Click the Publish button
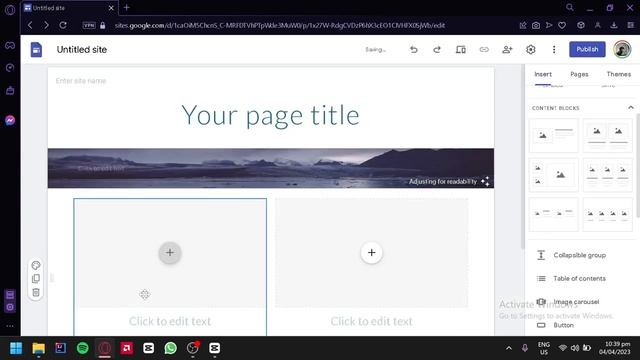Screen dimensions: 640x360 click(587, 49)
